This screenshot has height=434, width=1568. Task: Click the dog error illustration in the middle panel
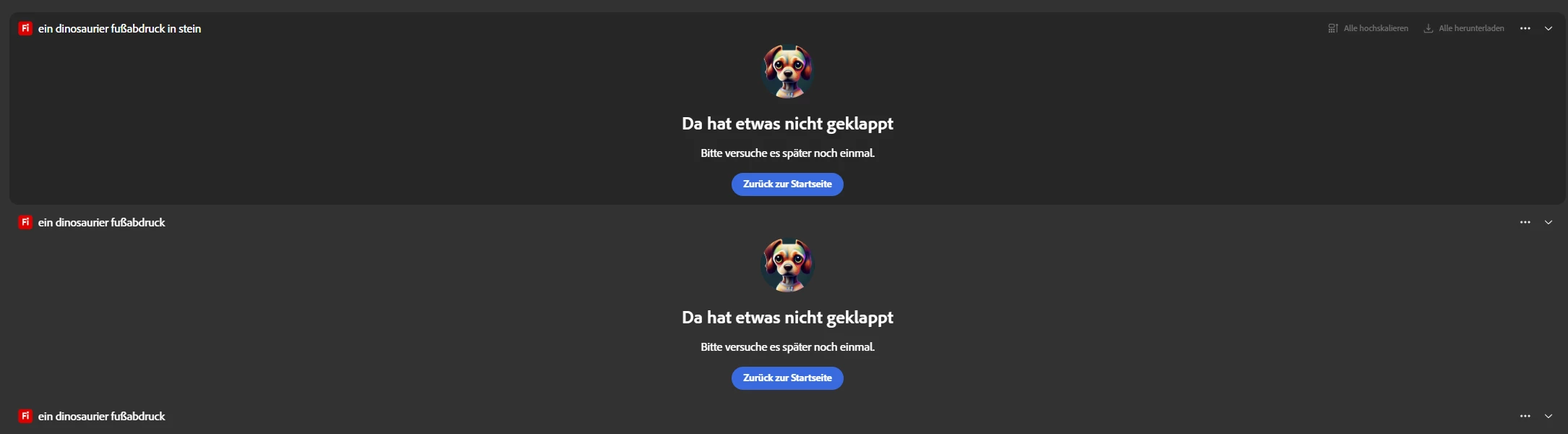[x=788, y=265]
